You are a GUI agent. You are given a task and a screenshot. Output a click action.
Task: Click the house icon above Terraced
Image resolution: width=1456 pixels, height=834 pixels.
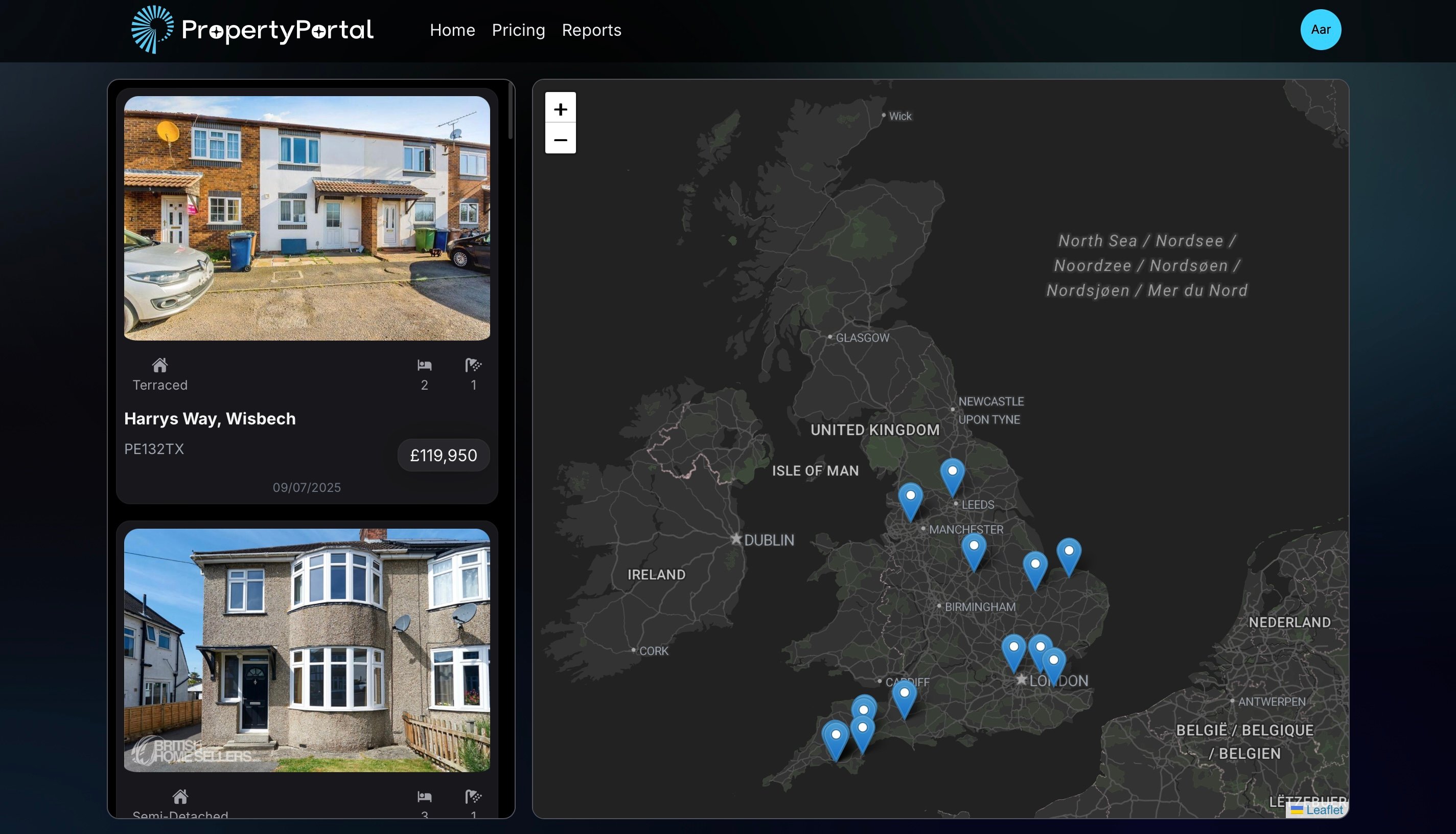[x=159, y=365]
